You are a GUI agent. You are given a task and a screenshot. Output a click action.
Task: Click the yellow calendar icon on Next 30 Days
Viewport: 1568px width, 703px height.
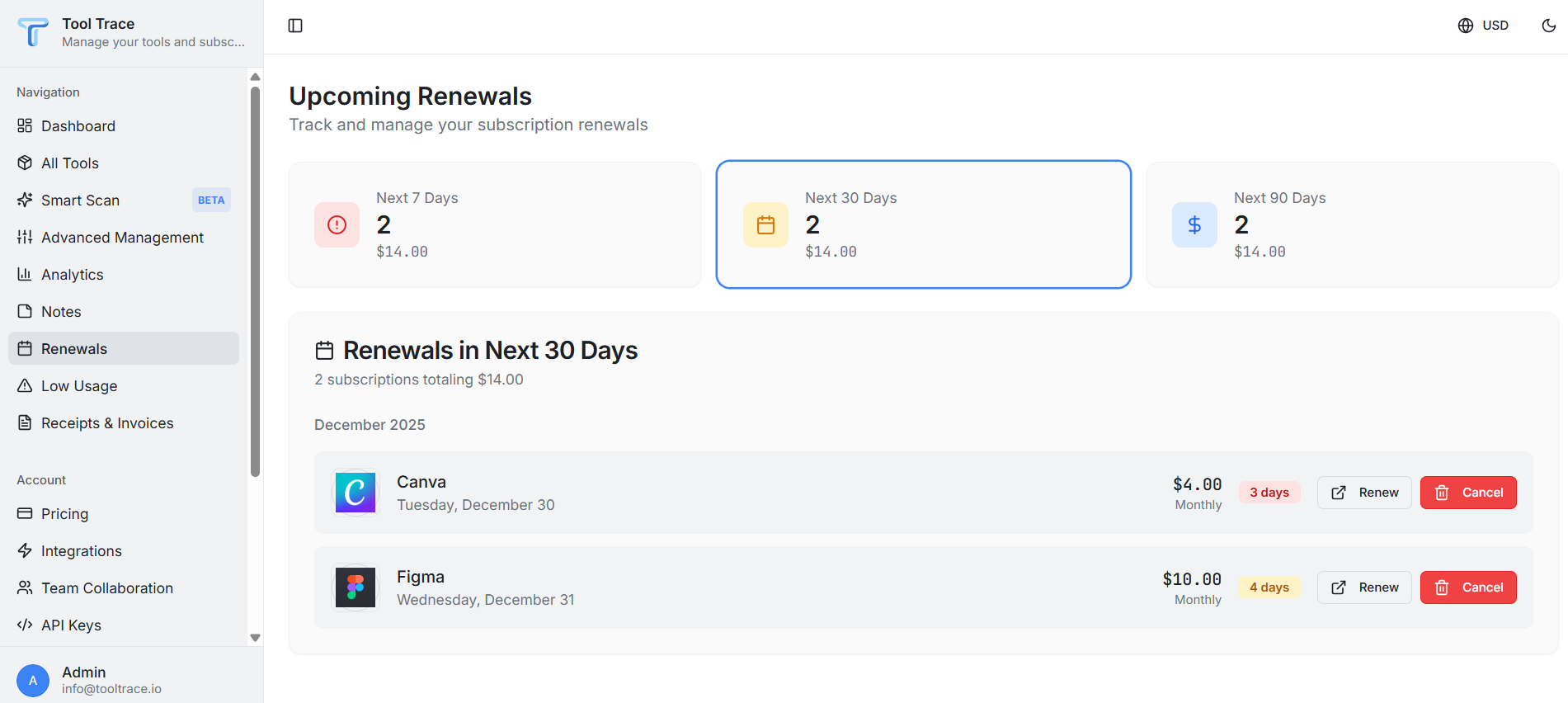765,224
